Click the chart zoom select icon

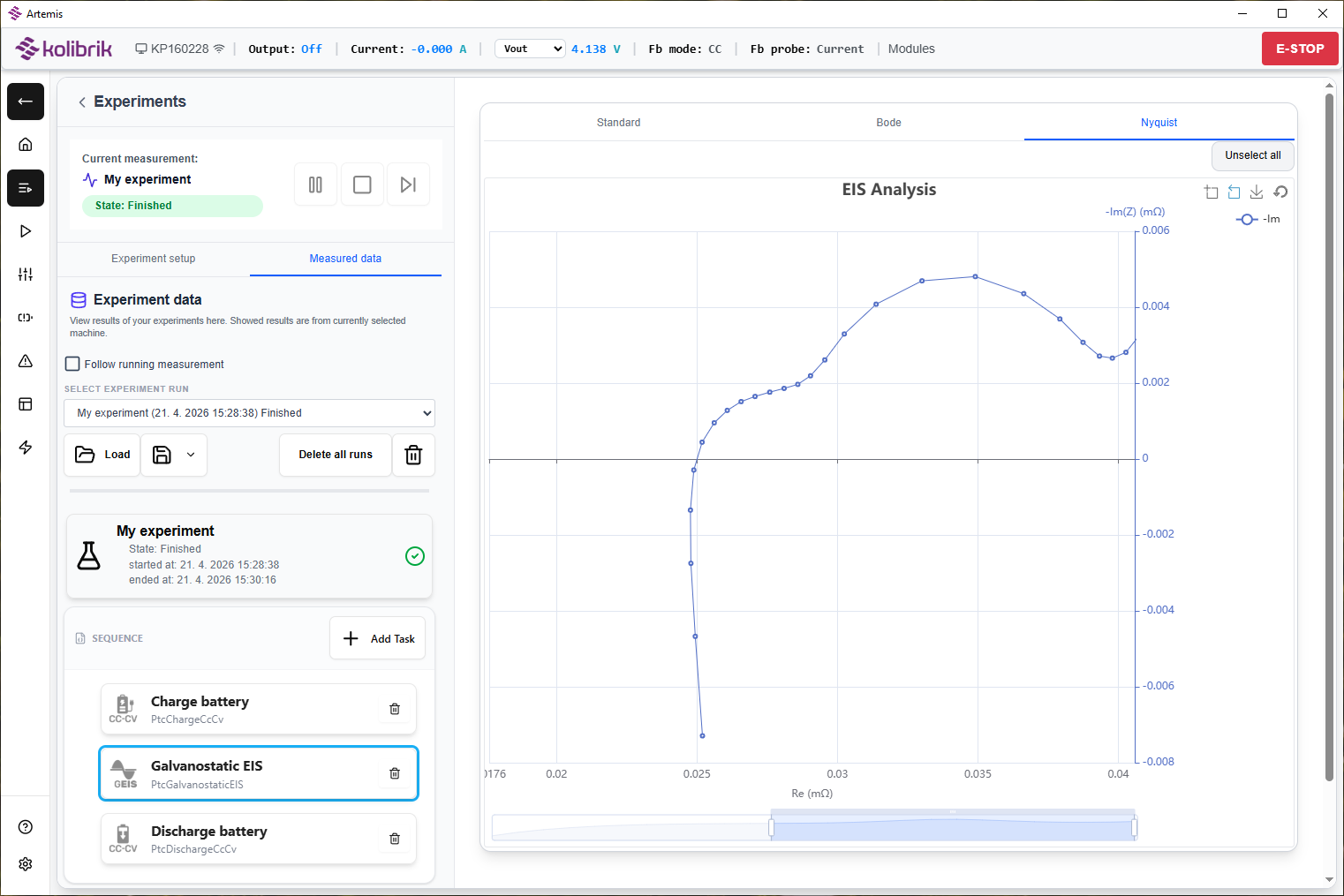click(x=1212, y=192)
